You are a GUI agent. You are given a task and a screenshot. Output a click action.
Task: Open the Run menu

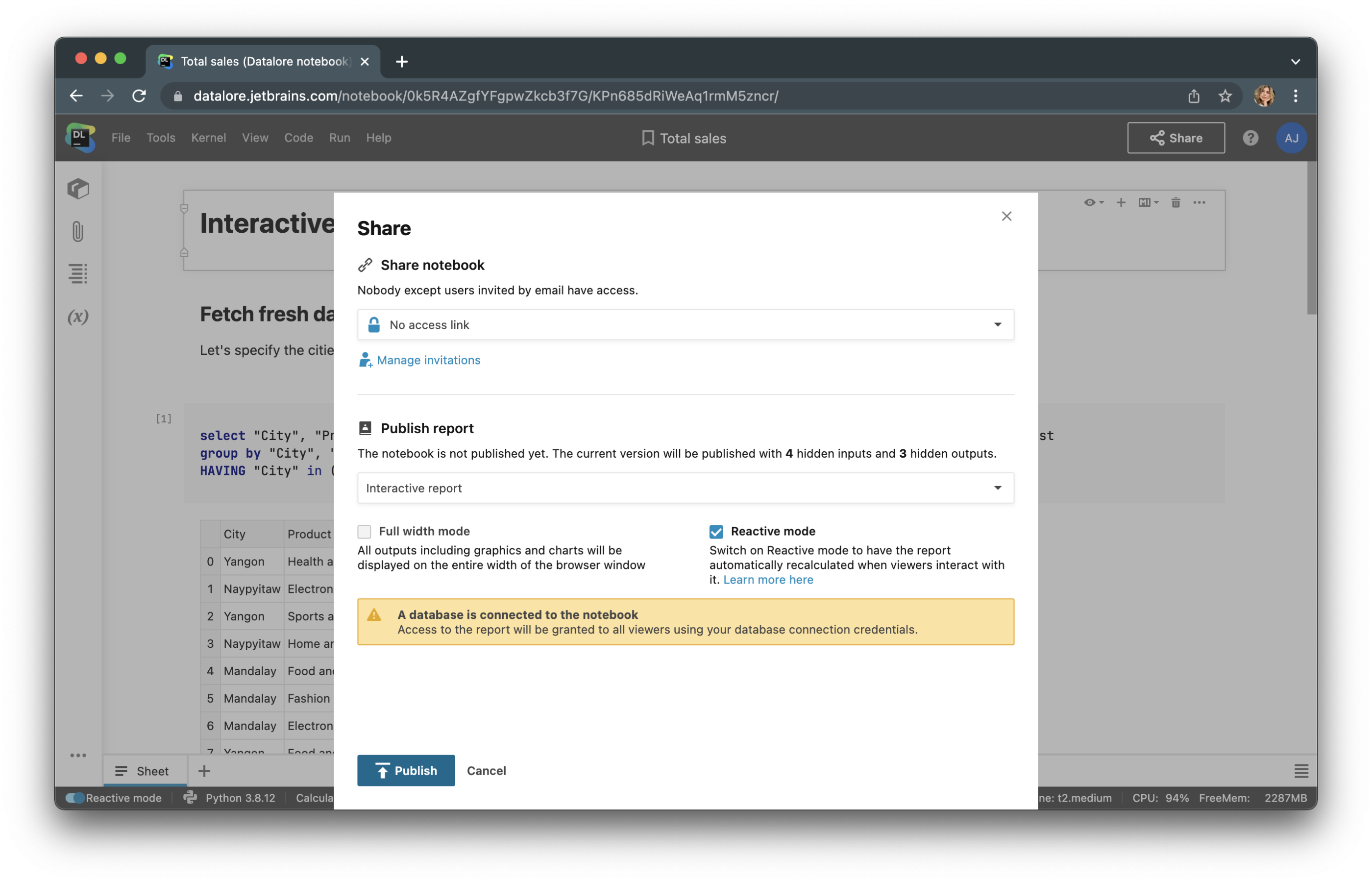pos(340,138)
